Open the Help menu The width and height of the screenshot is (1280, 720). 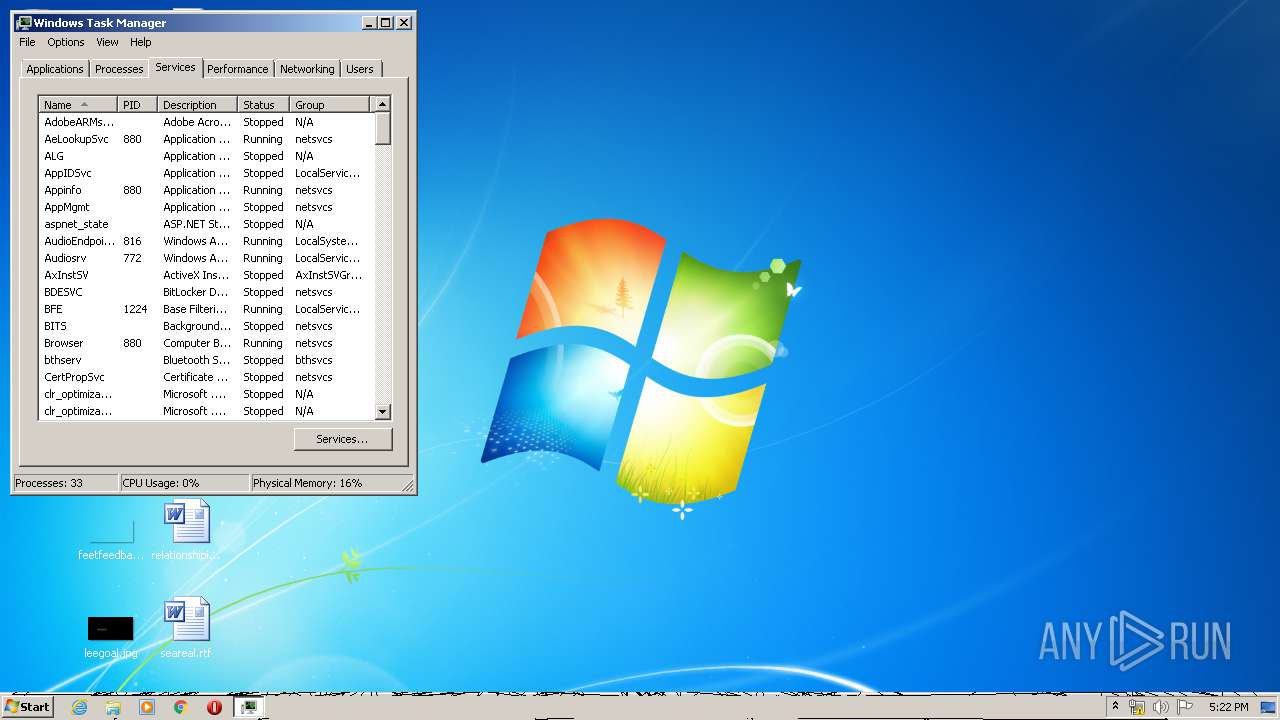(141, 42)
